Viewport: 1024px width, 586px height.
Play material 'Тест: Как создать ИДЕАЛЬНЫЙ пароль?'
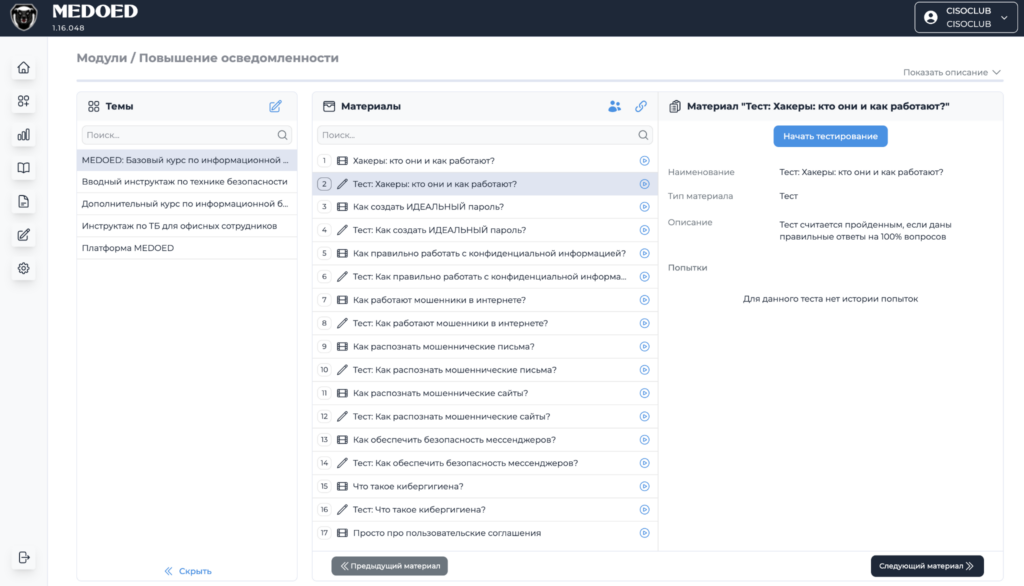(645, 230)
